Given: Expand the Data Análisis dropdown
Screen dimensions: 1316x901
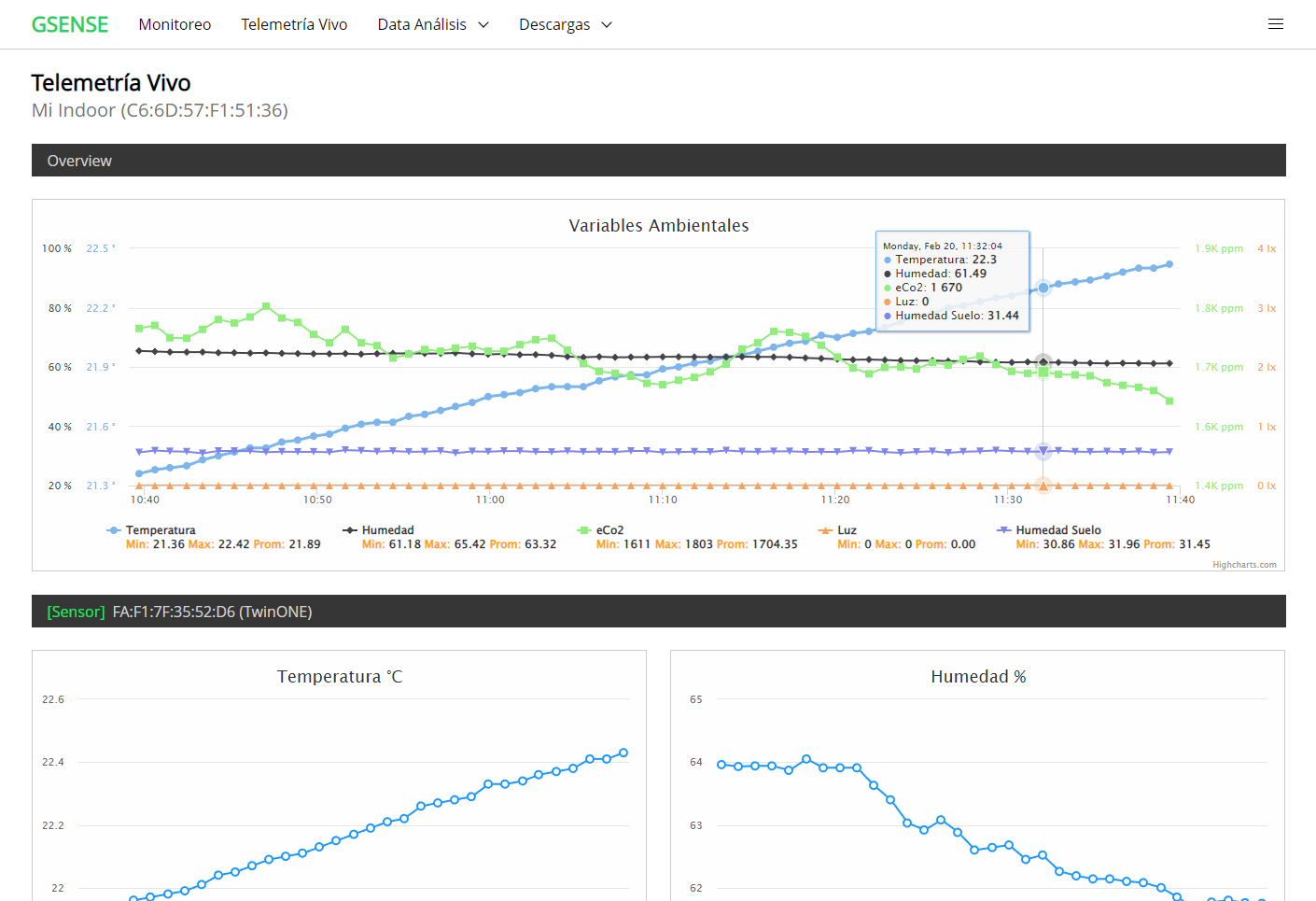Looking at the screenshot, I should tap(432, 25).
